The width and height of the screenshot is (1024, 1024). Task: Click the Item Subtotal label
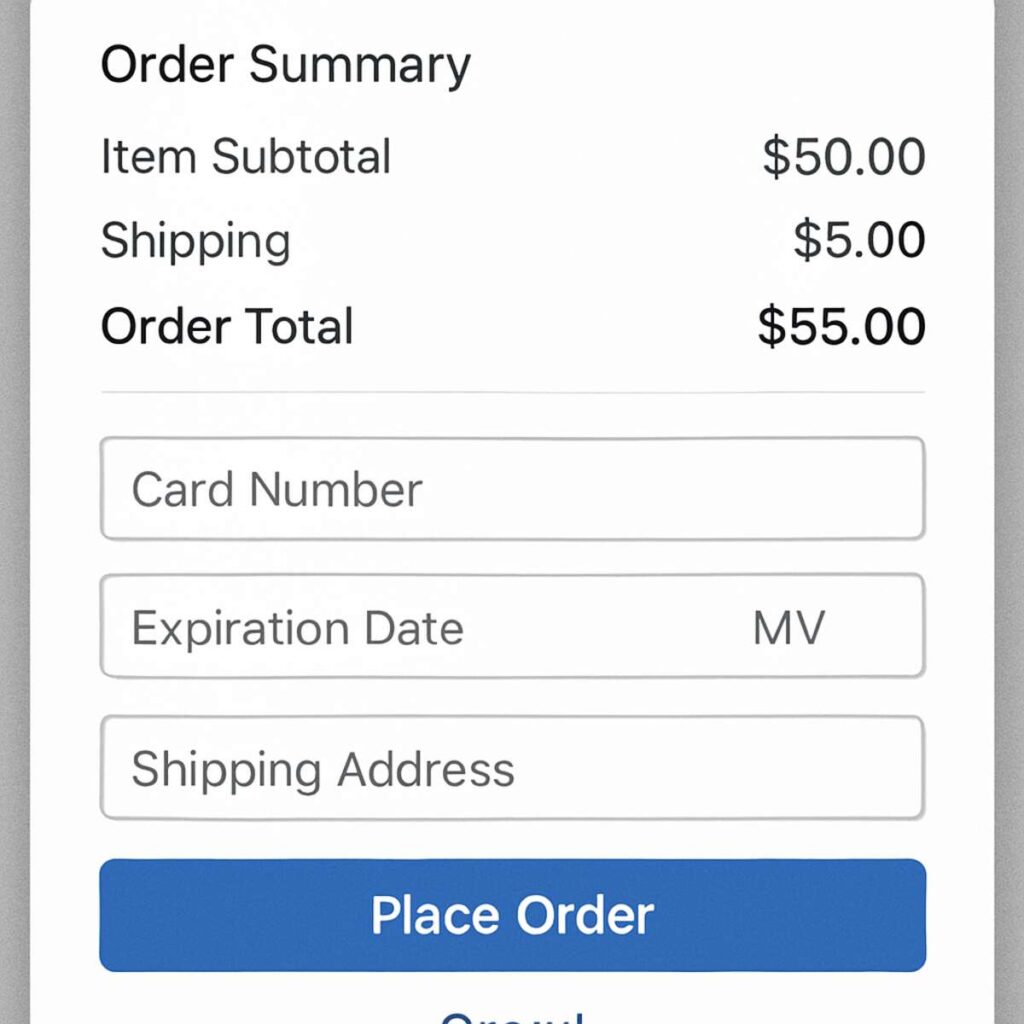(x=244, y=156)
